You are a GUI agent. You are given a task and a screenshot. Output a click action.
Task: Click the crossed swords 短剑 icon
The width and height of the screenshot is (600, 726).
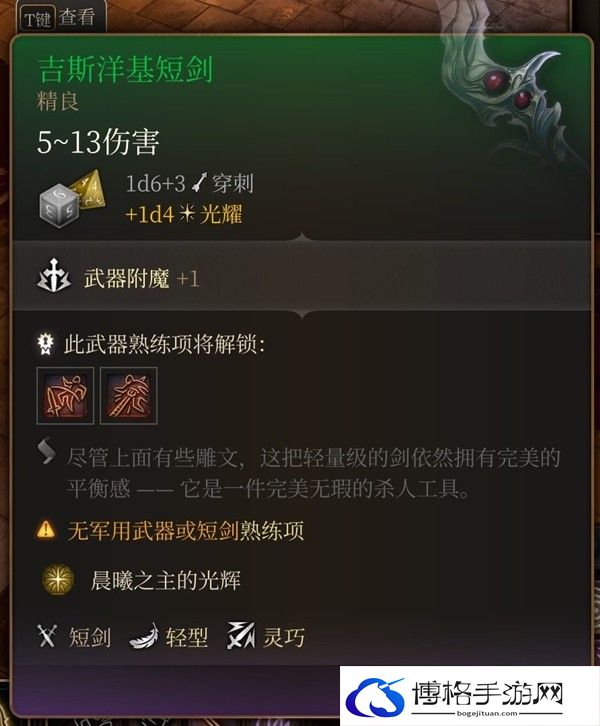47,636
